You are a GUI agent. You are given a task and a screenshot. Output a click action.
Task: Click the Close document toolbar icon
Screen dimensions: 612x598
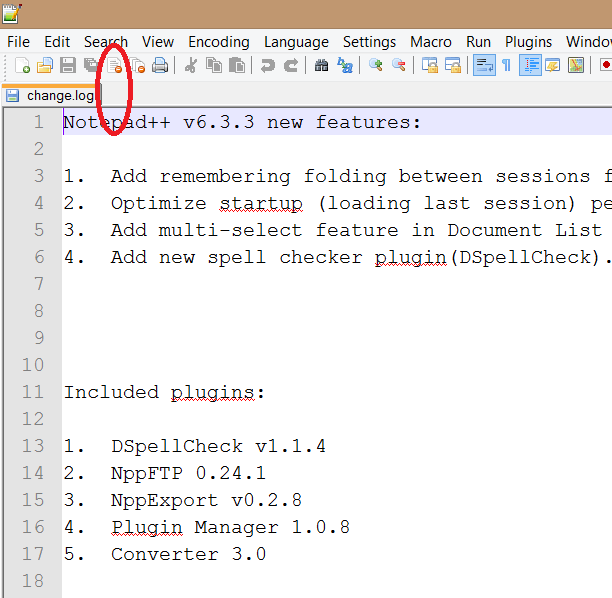115,65
